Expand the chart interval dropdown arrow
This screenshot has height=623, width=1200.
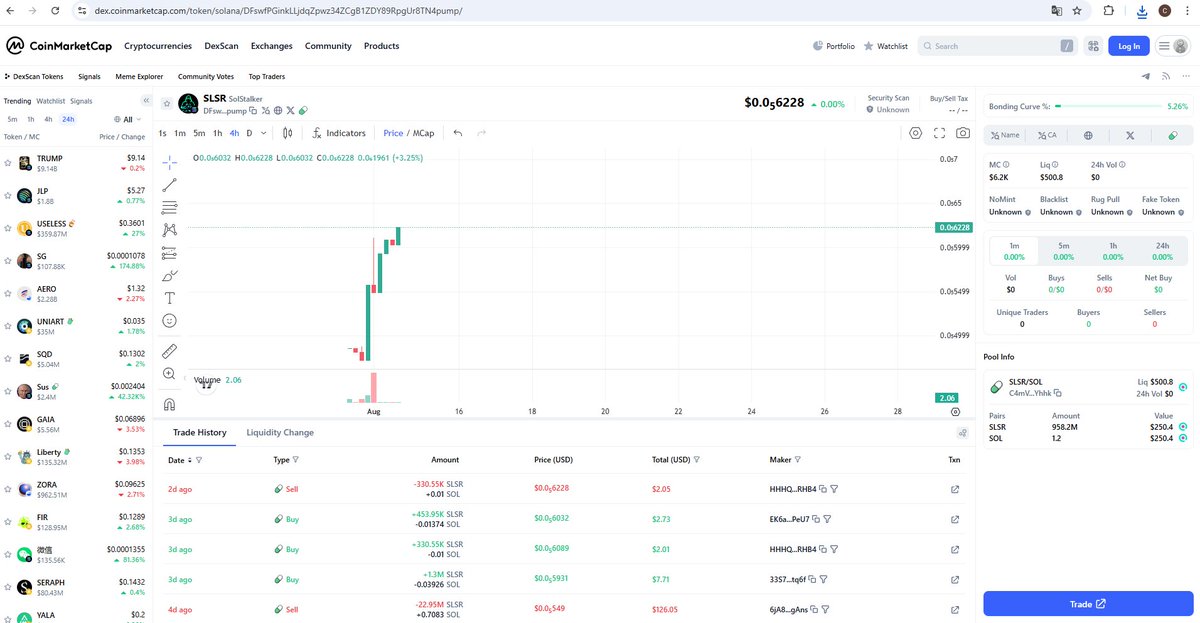tap(264, 133)
